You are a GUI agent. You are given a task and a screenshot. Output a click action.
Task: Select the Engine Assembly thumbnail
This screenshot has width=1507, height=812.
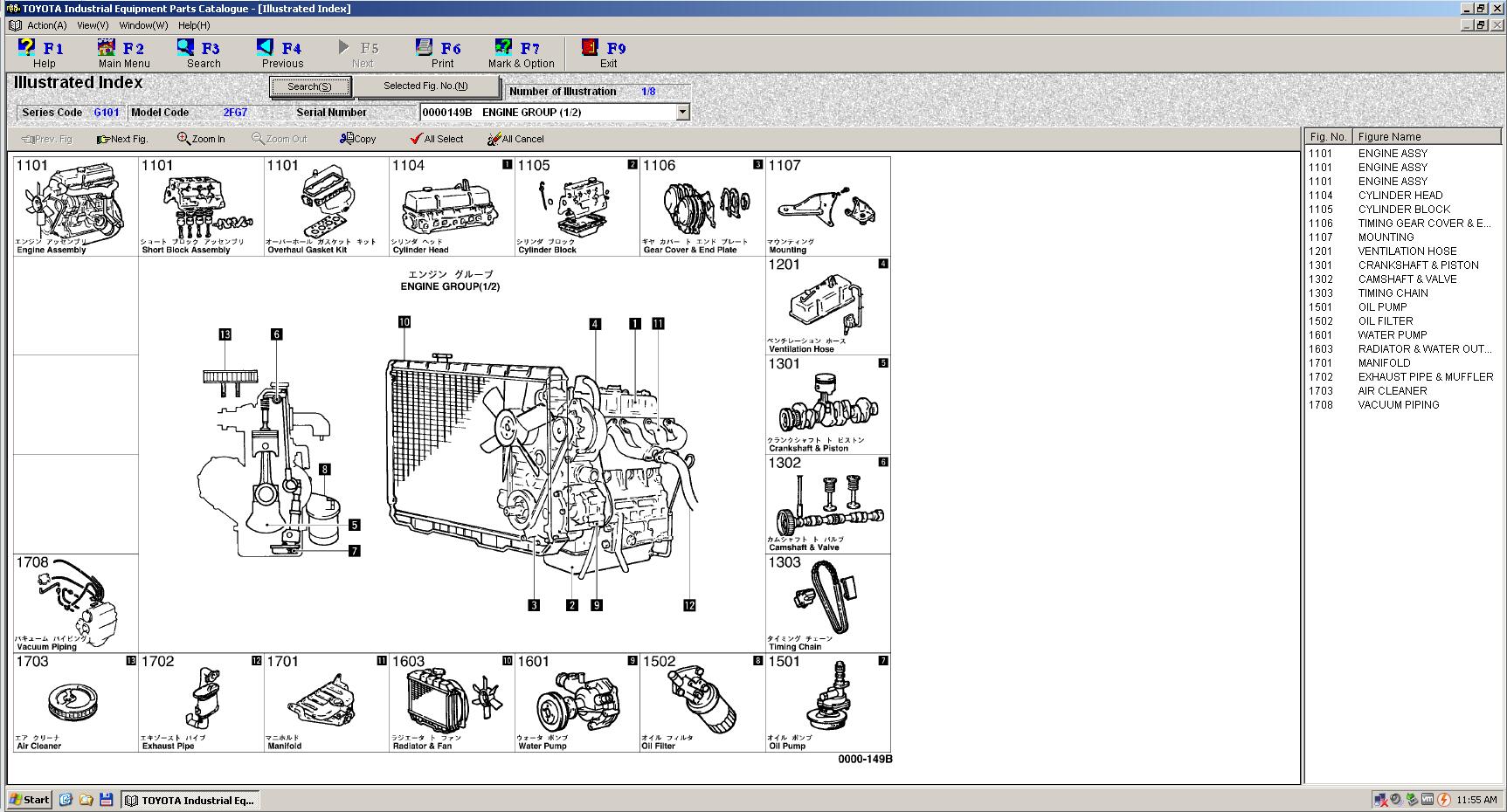pyautogui.click(x=76, y=207)
